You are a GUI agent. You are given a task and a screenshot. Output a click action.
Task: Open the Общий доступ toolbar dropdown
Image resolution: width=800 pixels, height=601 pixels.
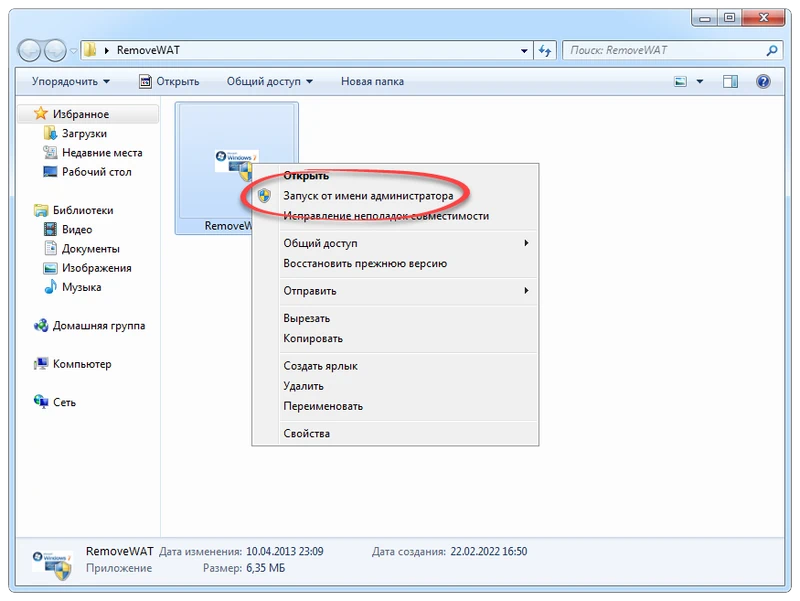tap(269, 82)
